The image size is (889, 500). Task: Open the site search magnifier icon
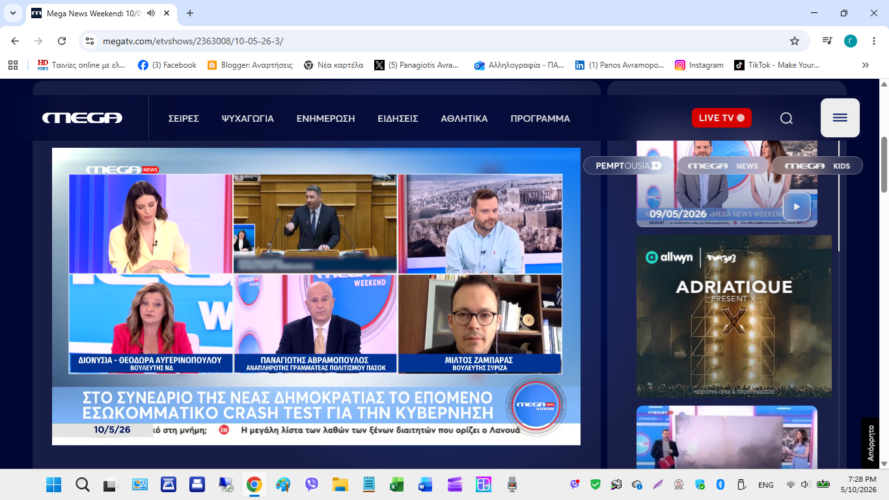point(786,118)
